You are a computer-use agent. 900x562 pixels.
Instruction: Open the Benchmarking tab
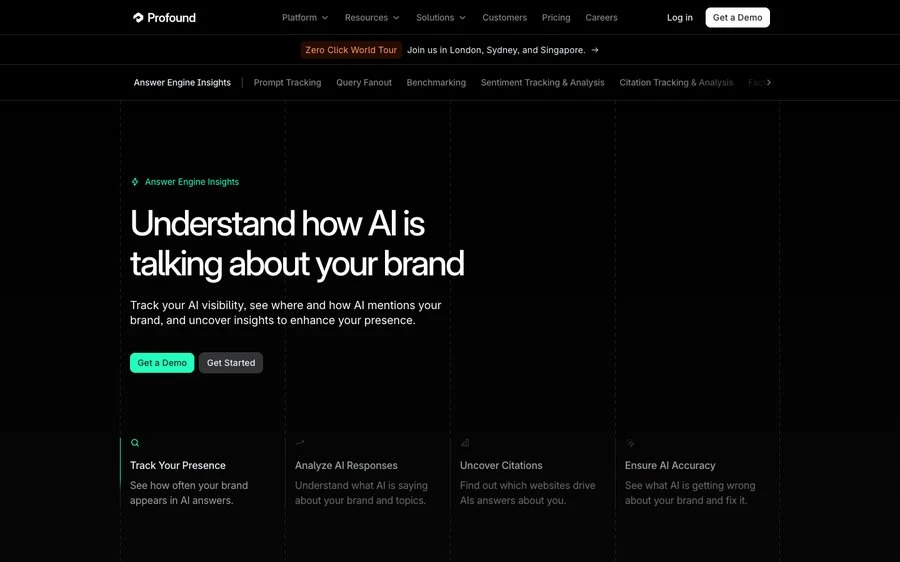pyautogui.click(x=436, y=83)
